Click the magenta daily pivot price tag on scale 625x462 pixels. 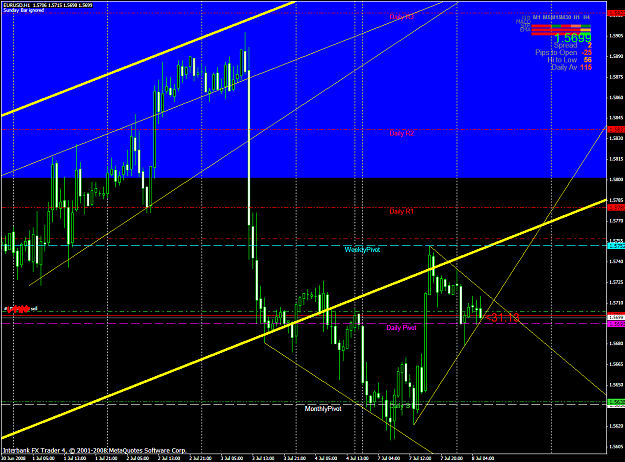click(x=616, y=324)
